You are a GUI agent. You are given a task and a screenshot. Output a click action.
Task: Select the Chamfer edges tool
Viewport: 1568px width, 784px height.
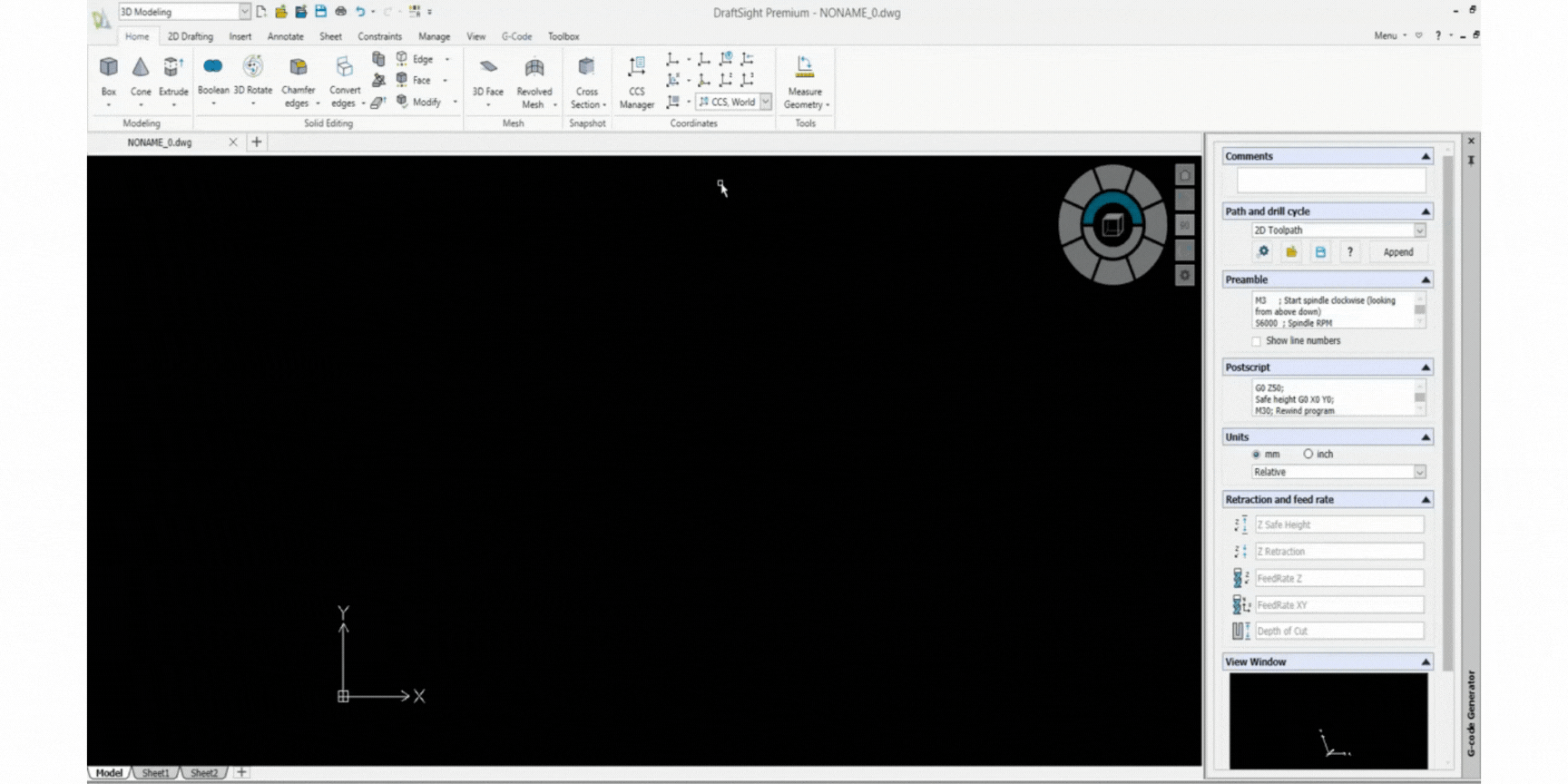(x=298, y=82)
